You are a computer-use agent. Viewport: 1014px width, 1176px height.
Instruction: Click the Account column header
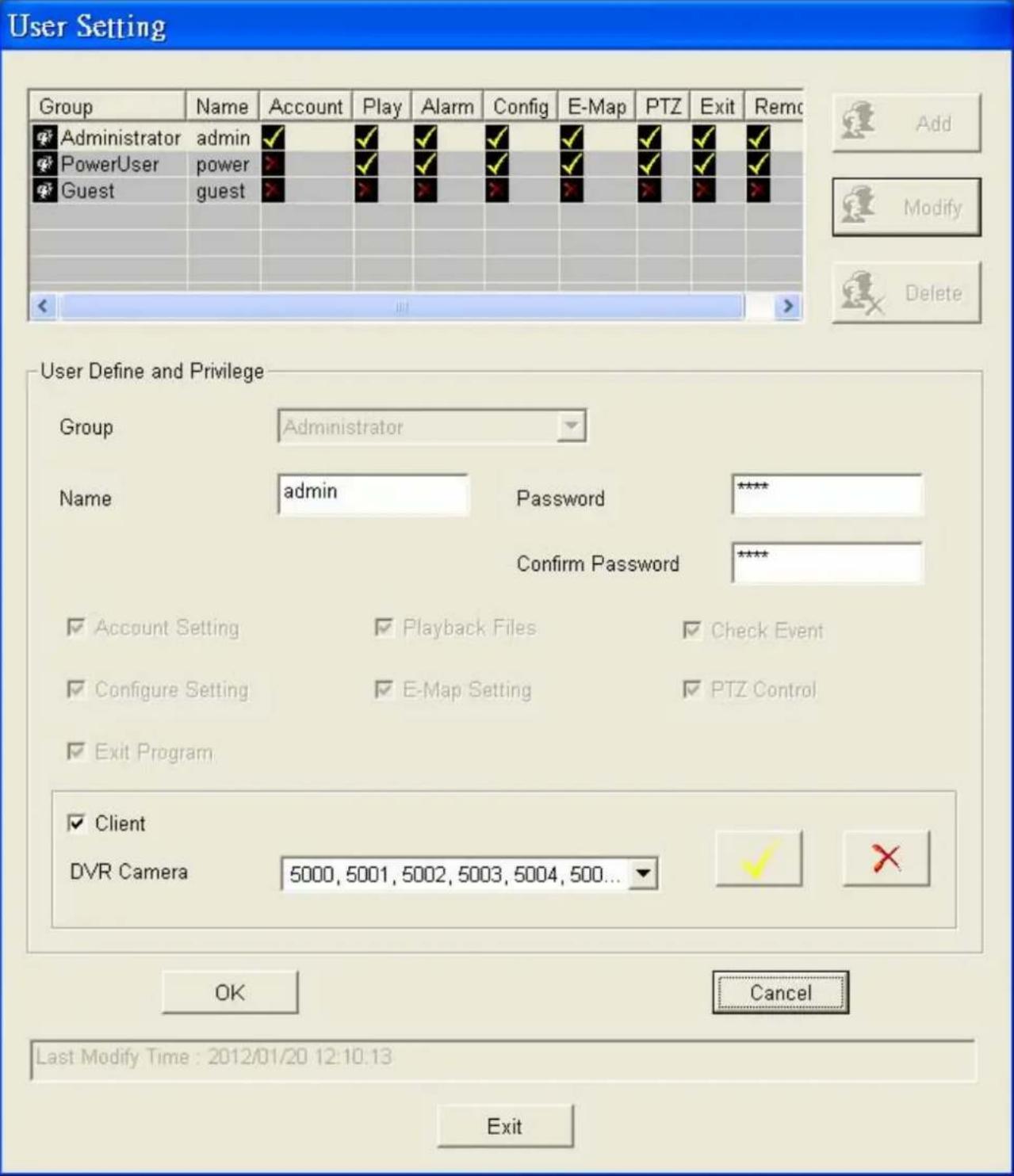[306, 106]
